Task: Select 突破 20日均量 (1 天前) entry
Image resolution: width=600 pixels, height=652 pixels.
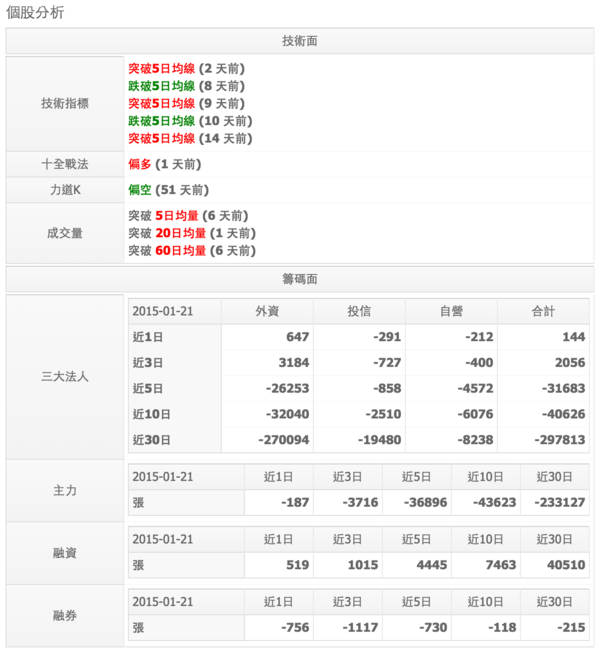Action: coord(192,233)
